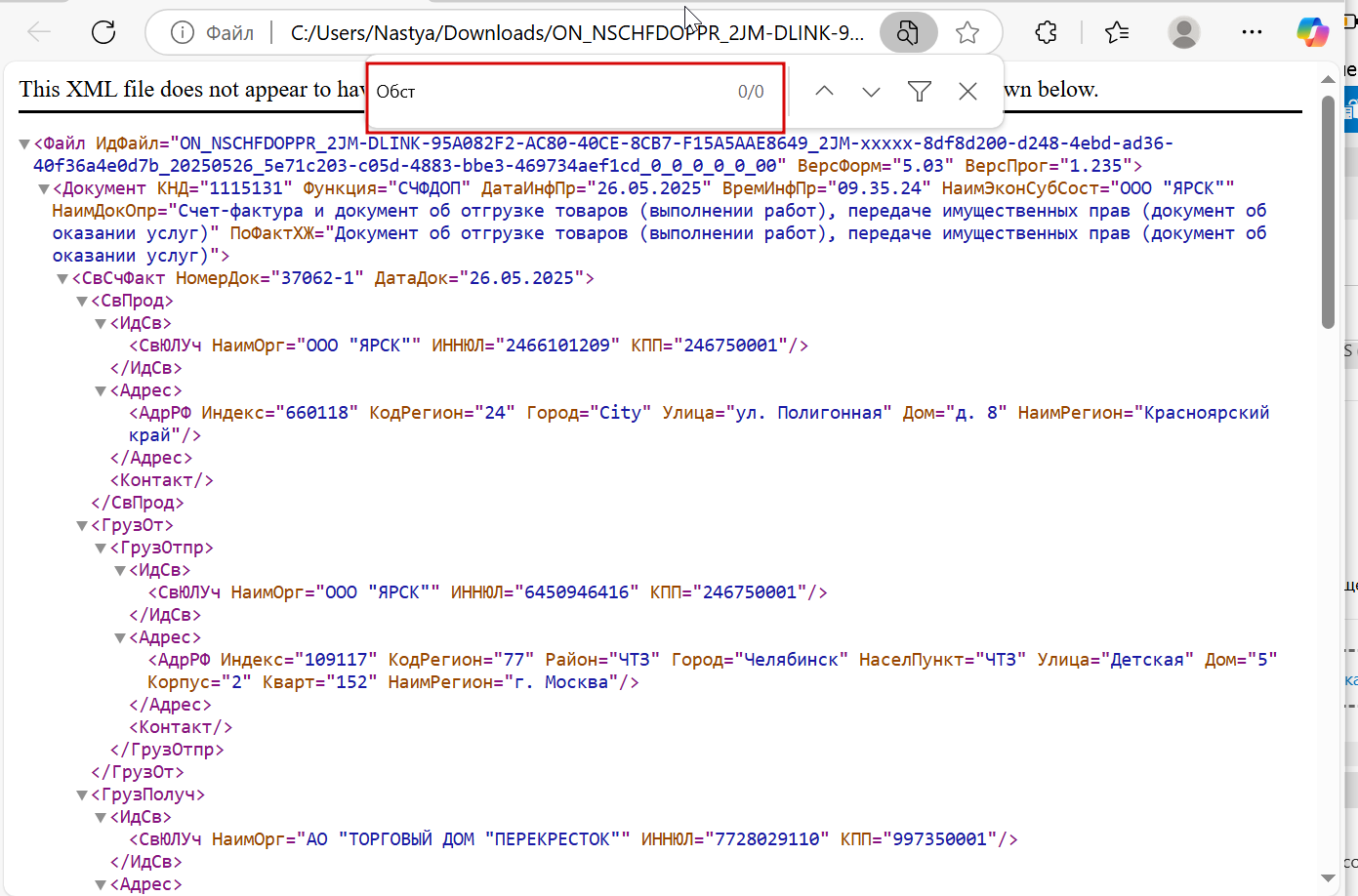
Task: Click the ИНН value "7728029110"
Action: coord(766,839)
